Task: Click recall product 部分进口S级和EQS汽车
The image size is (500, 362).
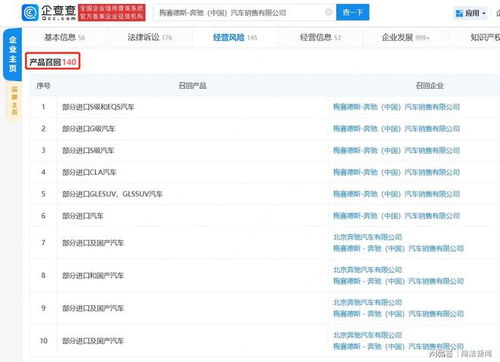Action: [x=98, y=107]
